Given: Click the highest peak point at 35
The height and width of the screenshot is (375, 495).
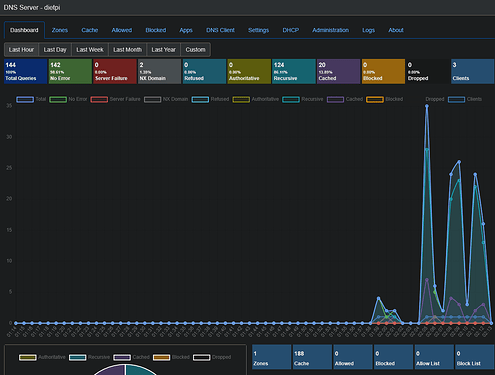Looking at the screenshot, I should coord(427,106).
